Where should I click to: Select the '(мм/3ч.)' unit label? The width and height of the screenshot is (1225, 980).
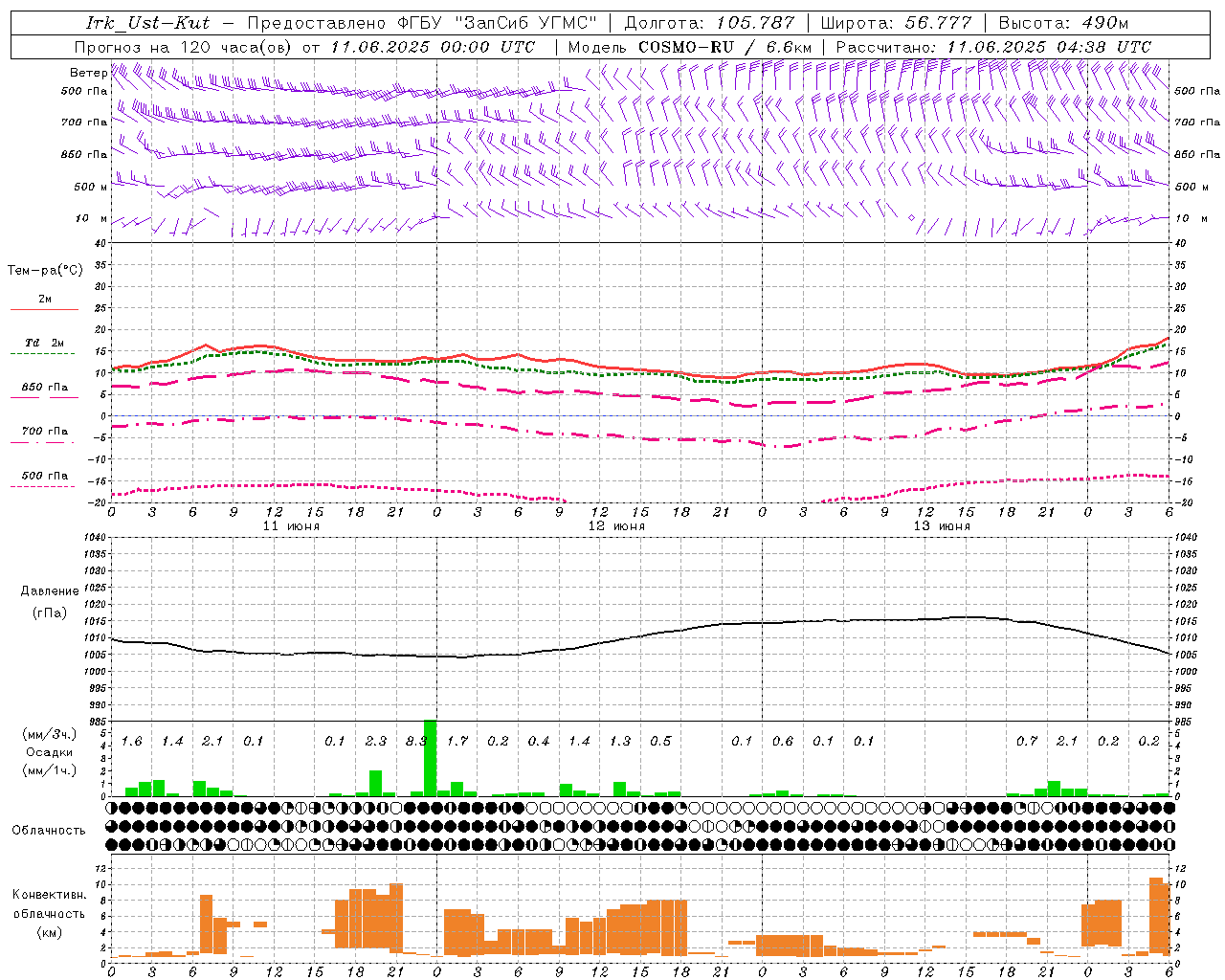click(x=49, y=735)
